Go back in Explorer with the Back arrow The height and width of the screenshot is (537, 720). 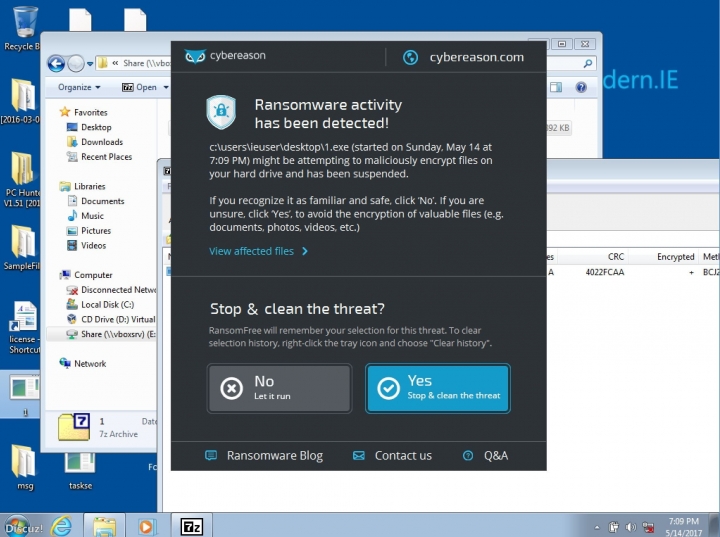click(56, 63)
